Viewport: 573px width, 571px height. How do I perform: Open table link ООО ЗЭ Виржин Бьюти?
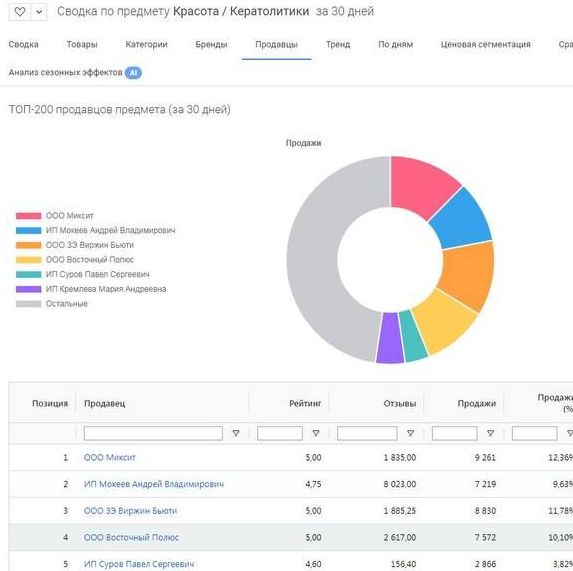pyautogui.click(x=130, y=511)
